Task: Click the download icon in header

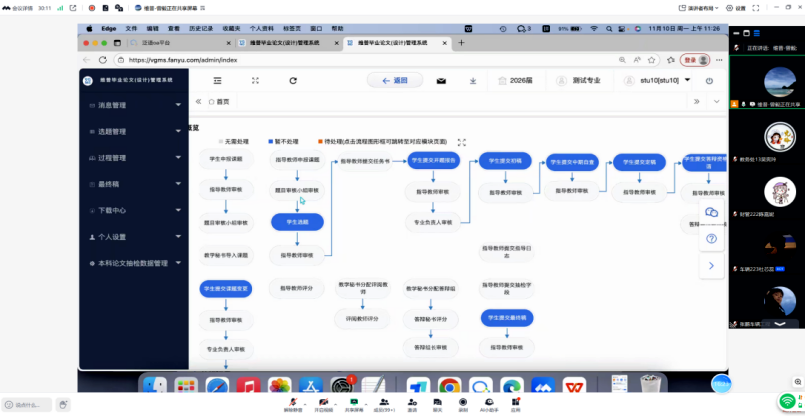Action: [x=473, y=80]
